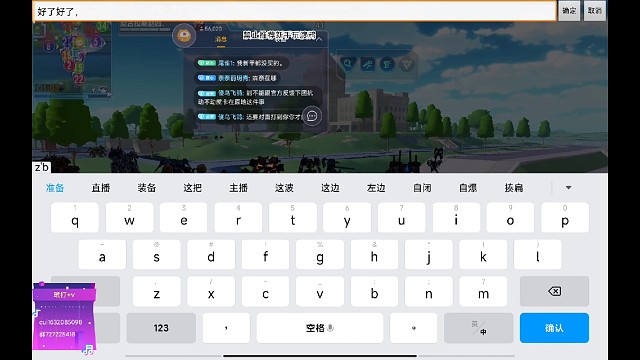Click the text field containing 好了好了

click(294, 11)
